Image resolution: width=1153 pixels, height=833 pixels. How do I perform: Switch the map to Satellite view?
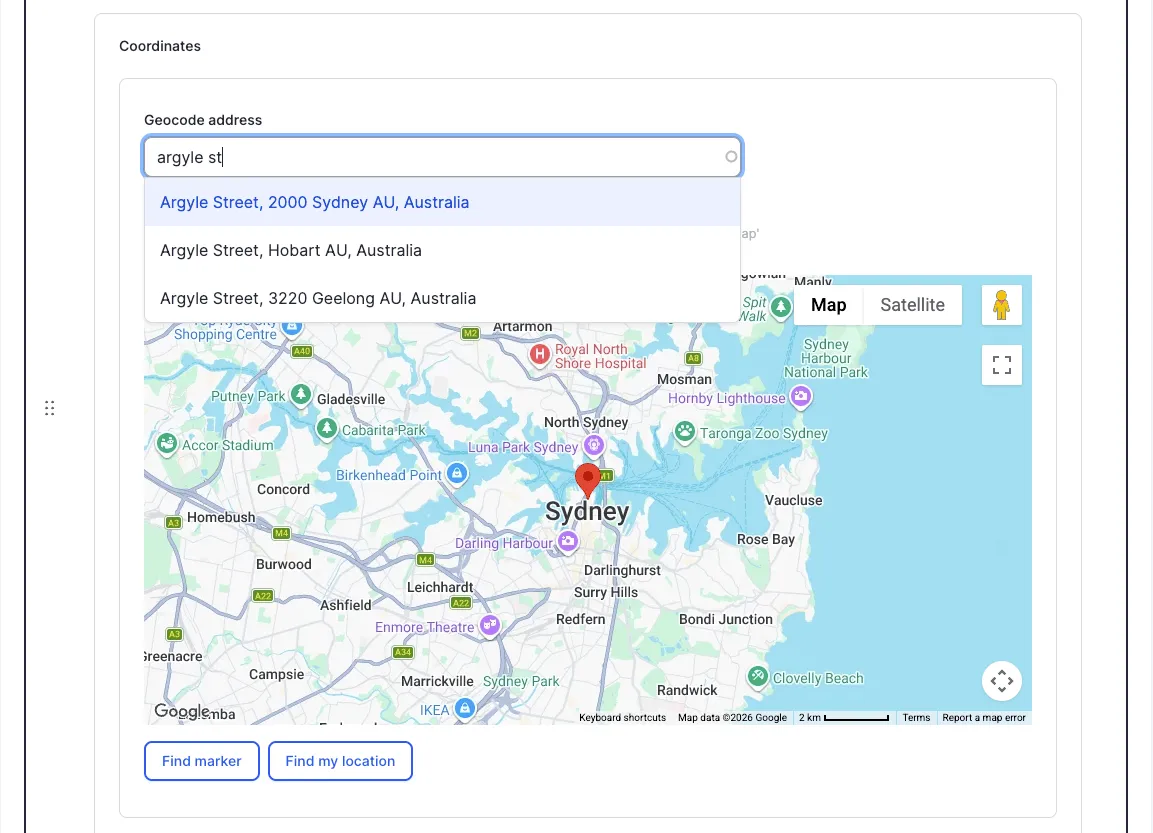click(x=913, y=305)
